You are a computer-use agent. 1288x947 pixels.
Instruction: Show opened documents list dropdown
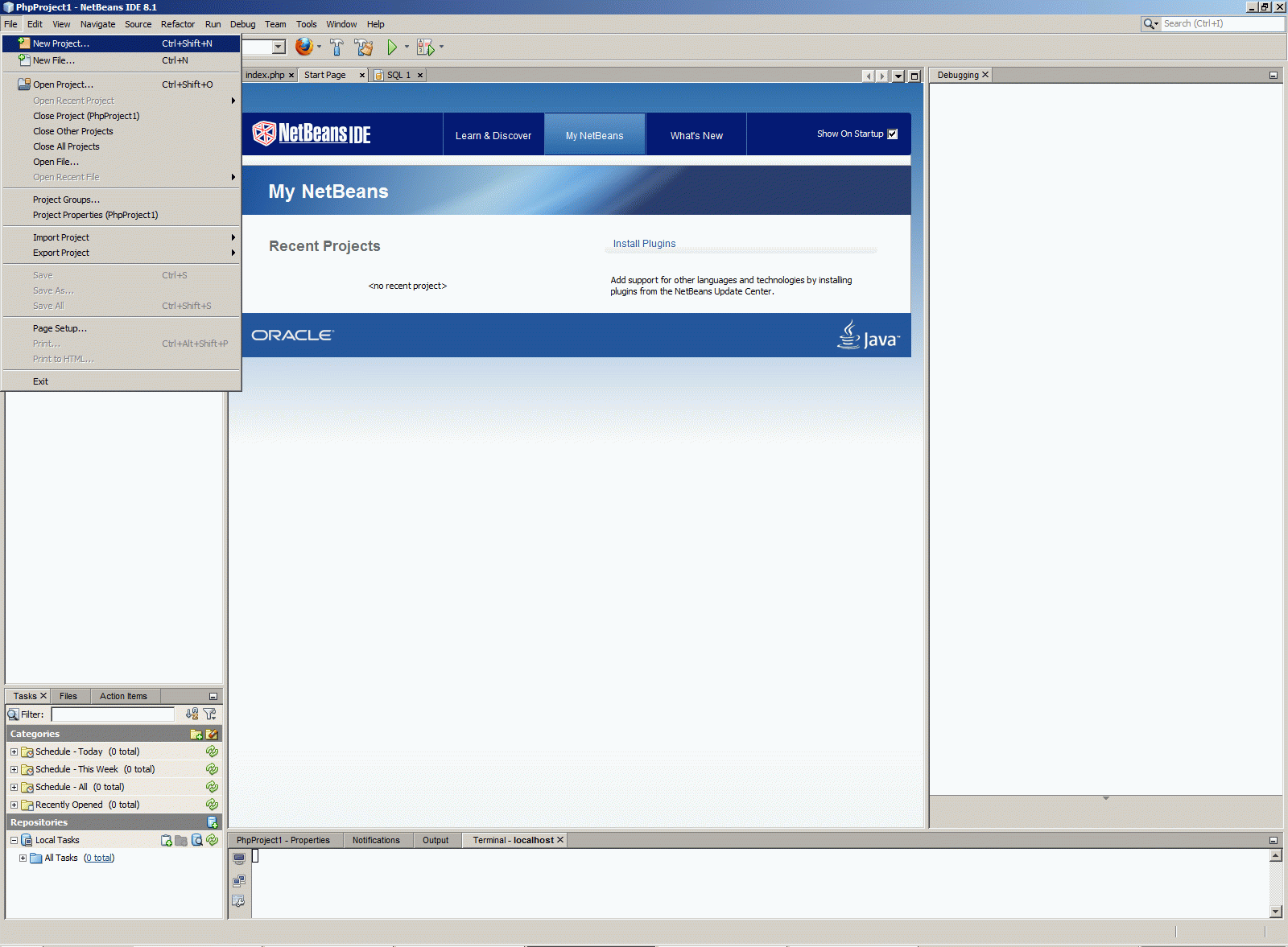898,76
